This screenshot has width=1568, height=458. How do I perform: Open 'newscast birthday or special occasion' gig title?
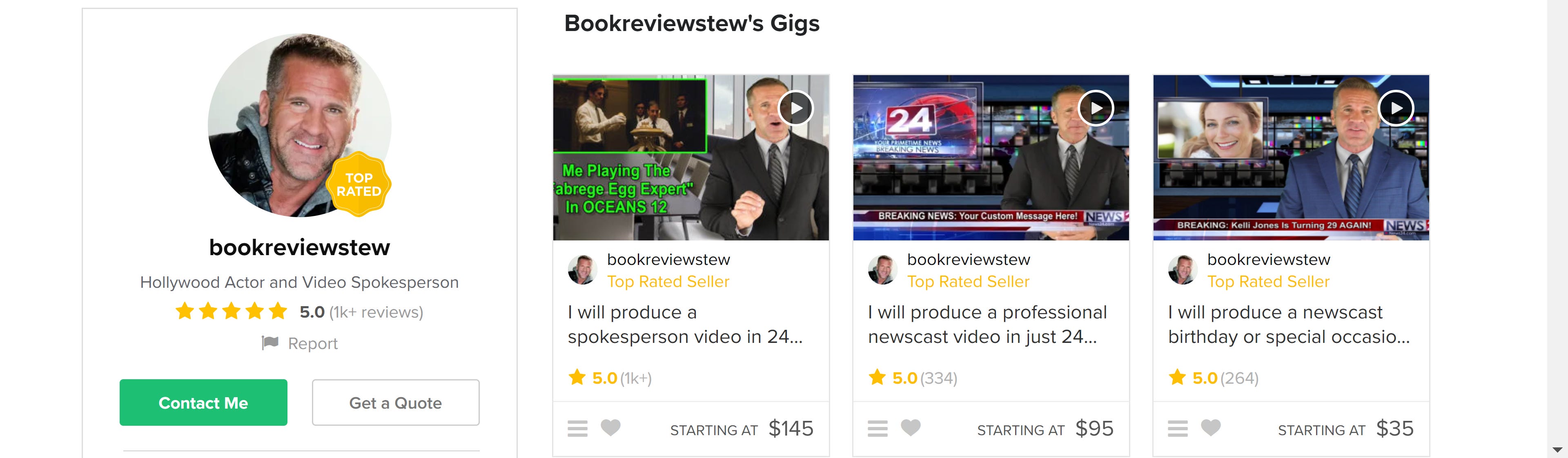coord(1289,324)
